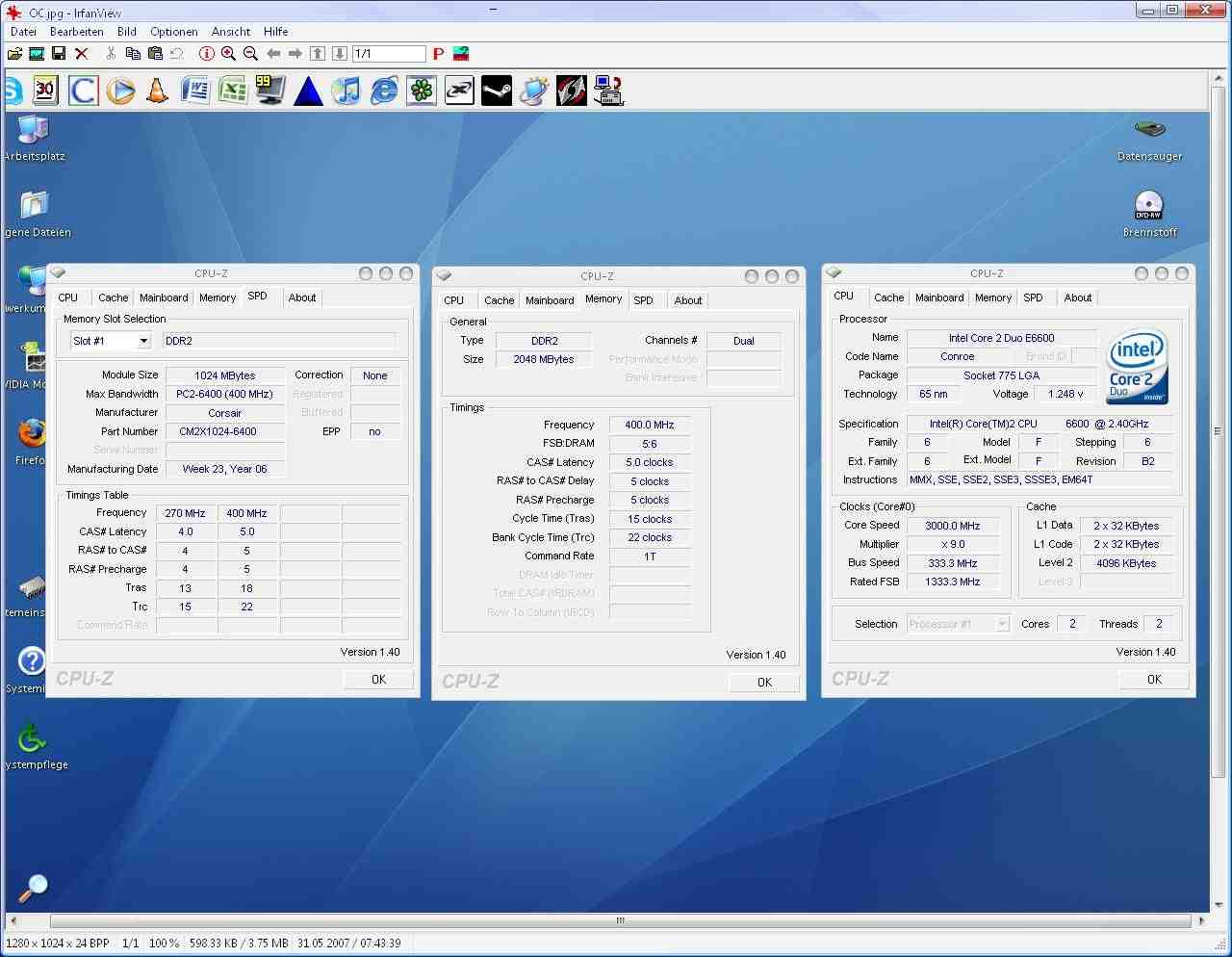Image resolution: width=1232 pixels, height=957 pixels.
Task: Click the Zoom out magnifier icon
Action: (250, 54)
